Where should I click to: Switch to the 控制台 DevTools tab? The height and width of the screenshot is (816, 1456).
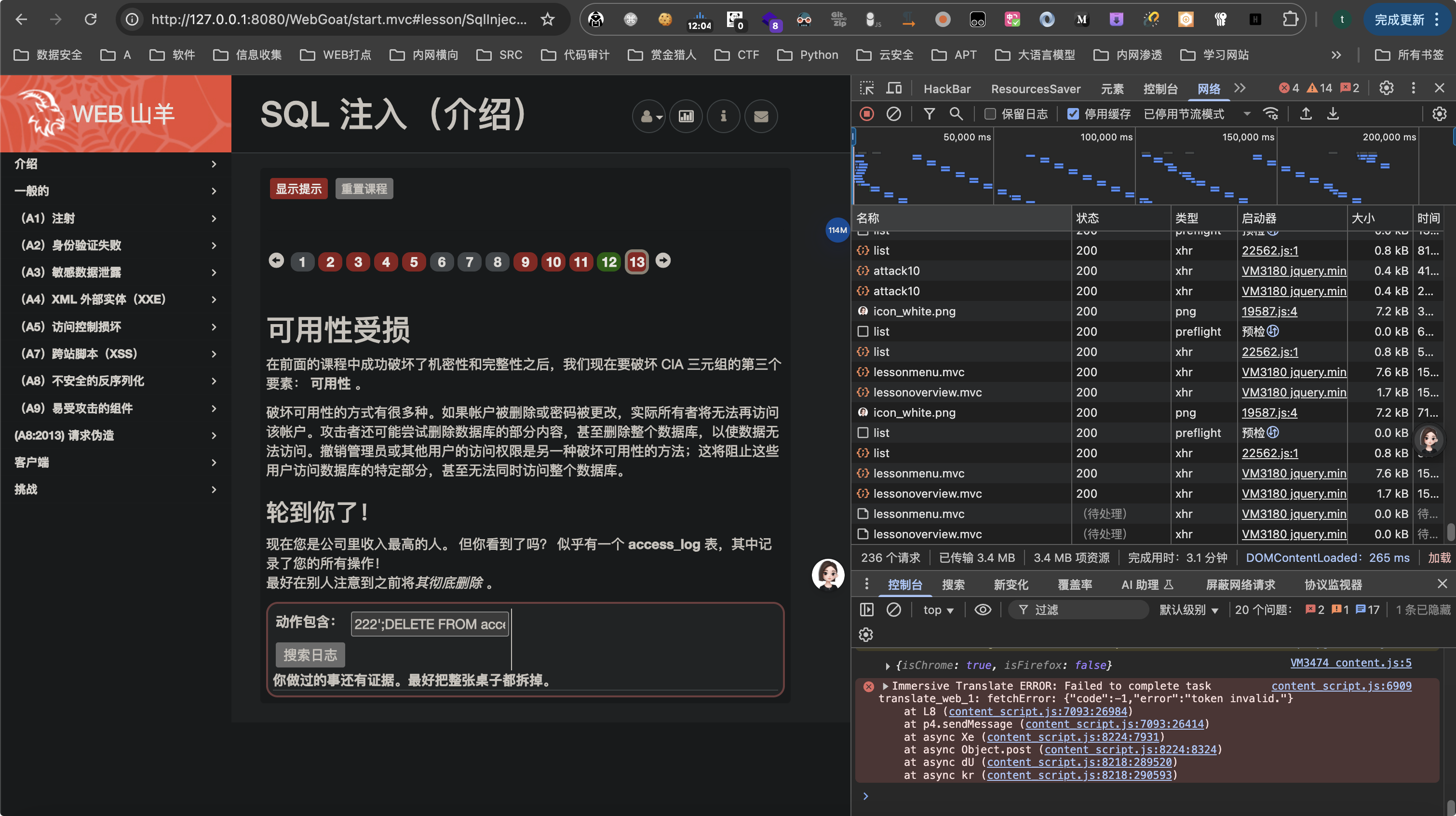[x=1160, y=89]
